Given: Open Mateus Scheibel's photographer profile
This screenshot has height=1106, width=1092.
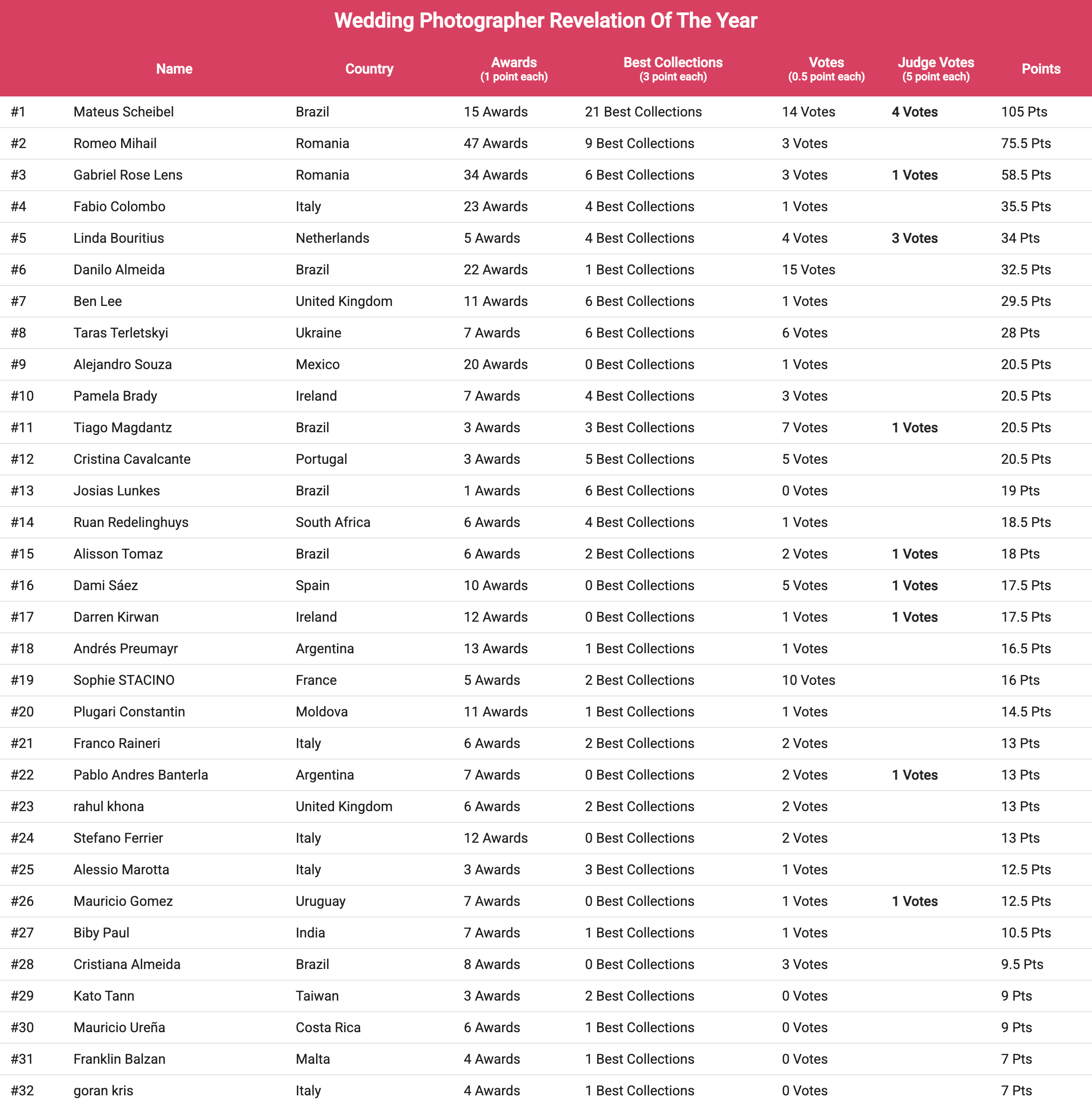Looking at the screenshot, I should pyautogui.click(x=124, y=112).
